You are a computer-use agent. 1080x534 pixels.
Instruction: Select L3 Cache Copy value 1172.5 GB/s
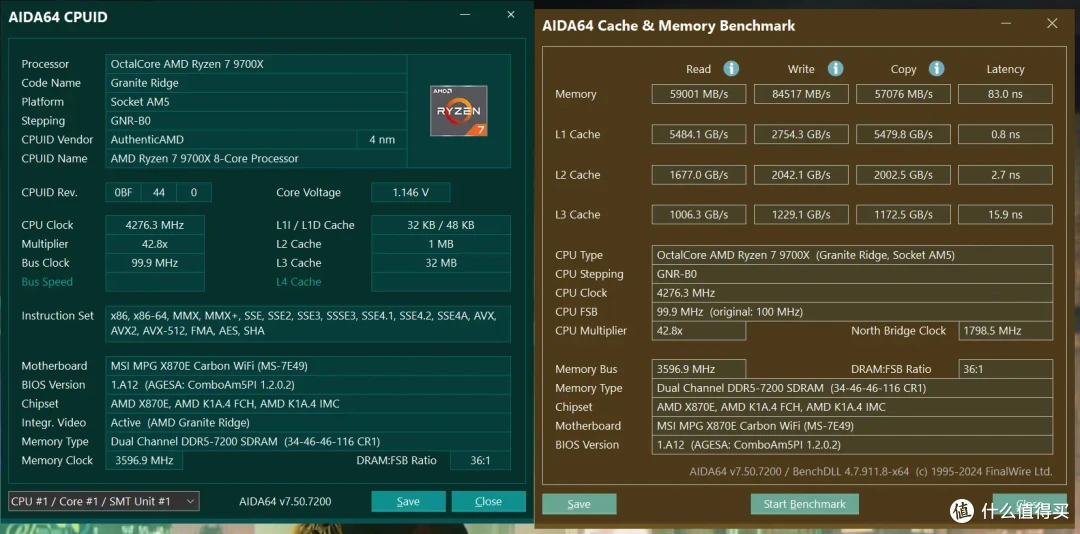(x=903, y=214)
